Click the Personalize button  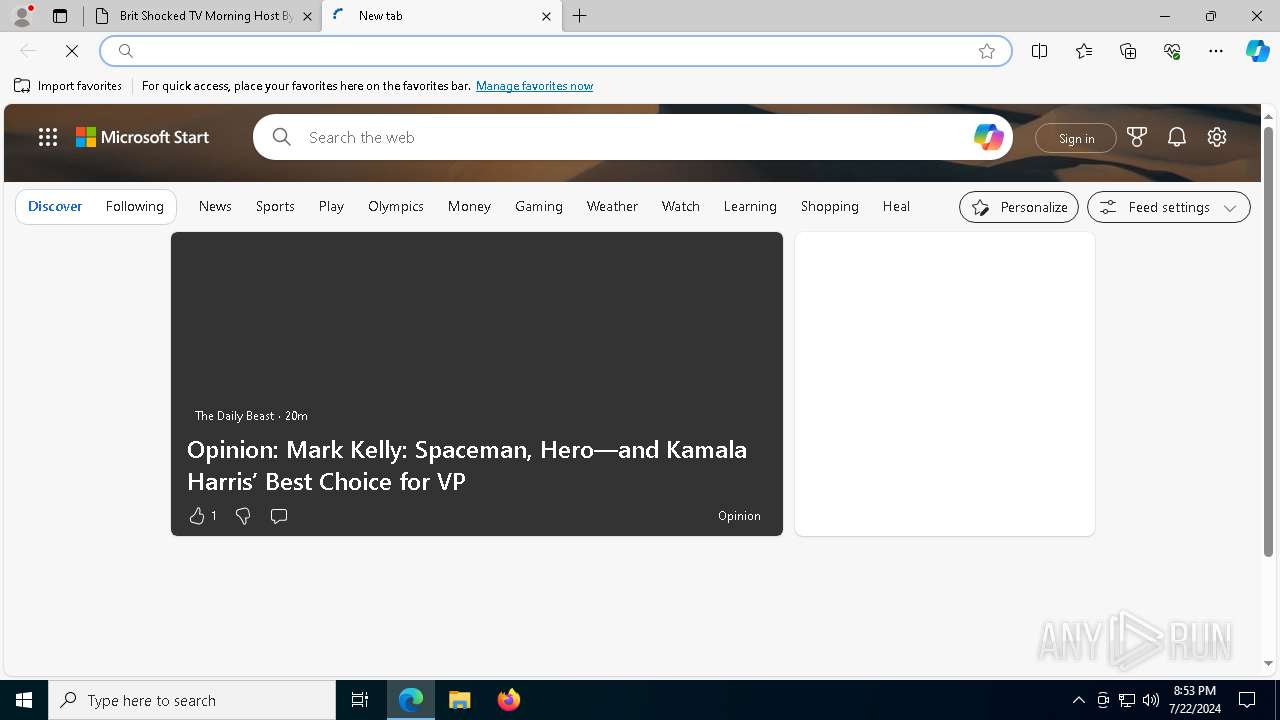click(x=1019, y=207)
